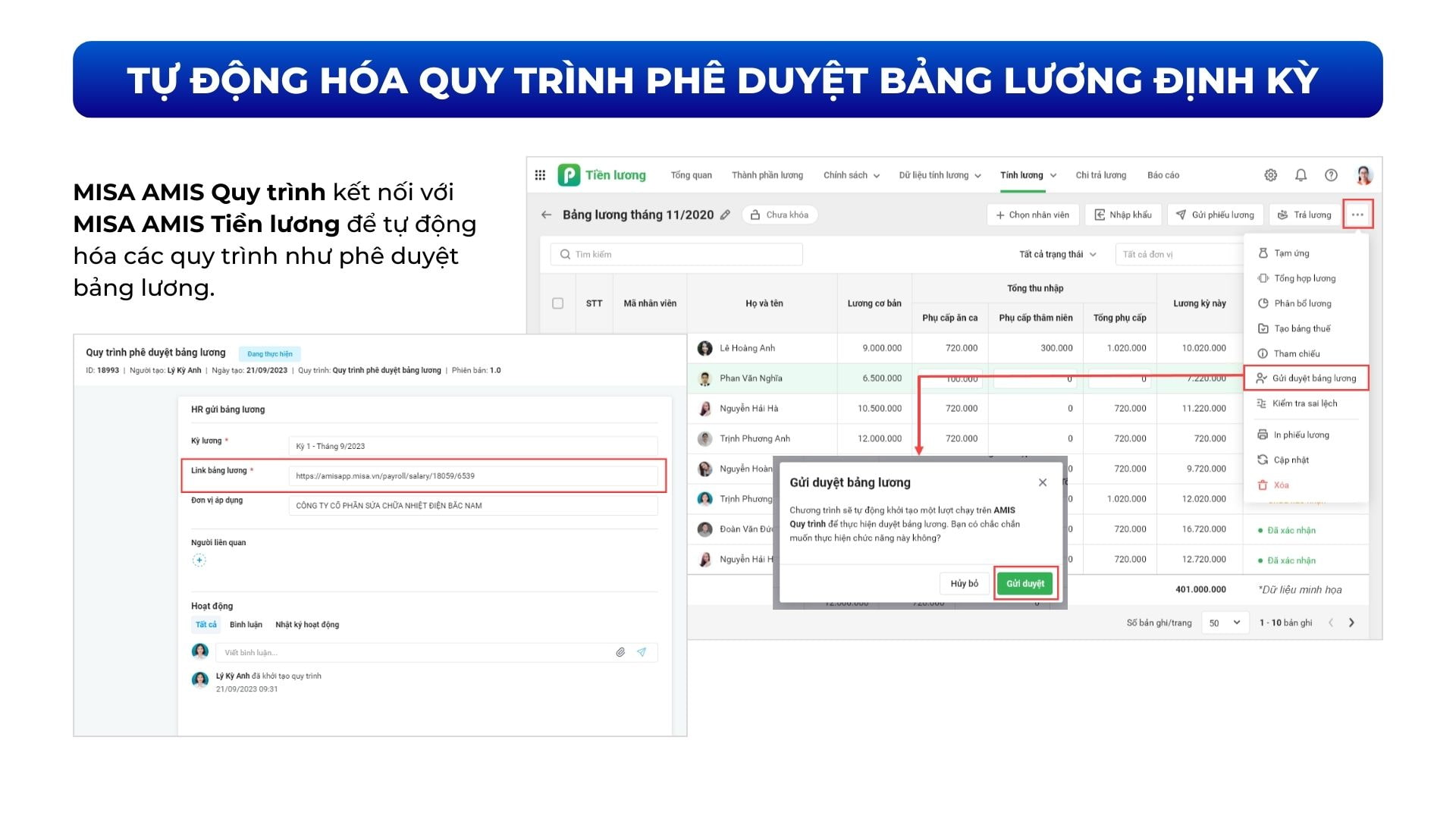Click the Tìm kiếm search field

676,254
